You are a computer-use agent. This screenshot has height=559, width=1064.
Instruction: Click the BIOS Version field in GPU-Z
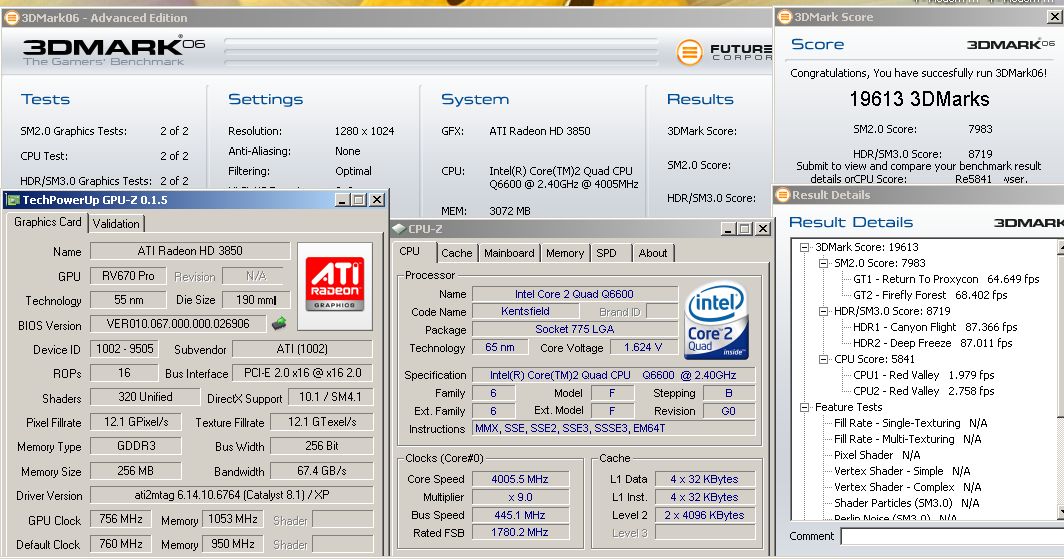[178, 324]
